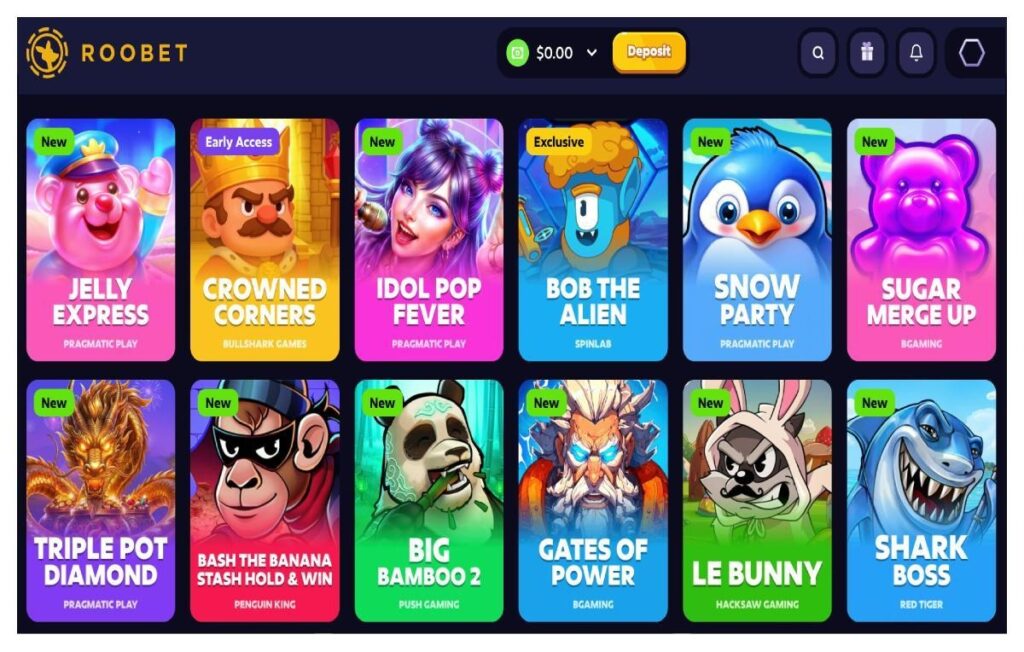Open the search magnifier icon
1024x652 pixels.
coord(818,53)
